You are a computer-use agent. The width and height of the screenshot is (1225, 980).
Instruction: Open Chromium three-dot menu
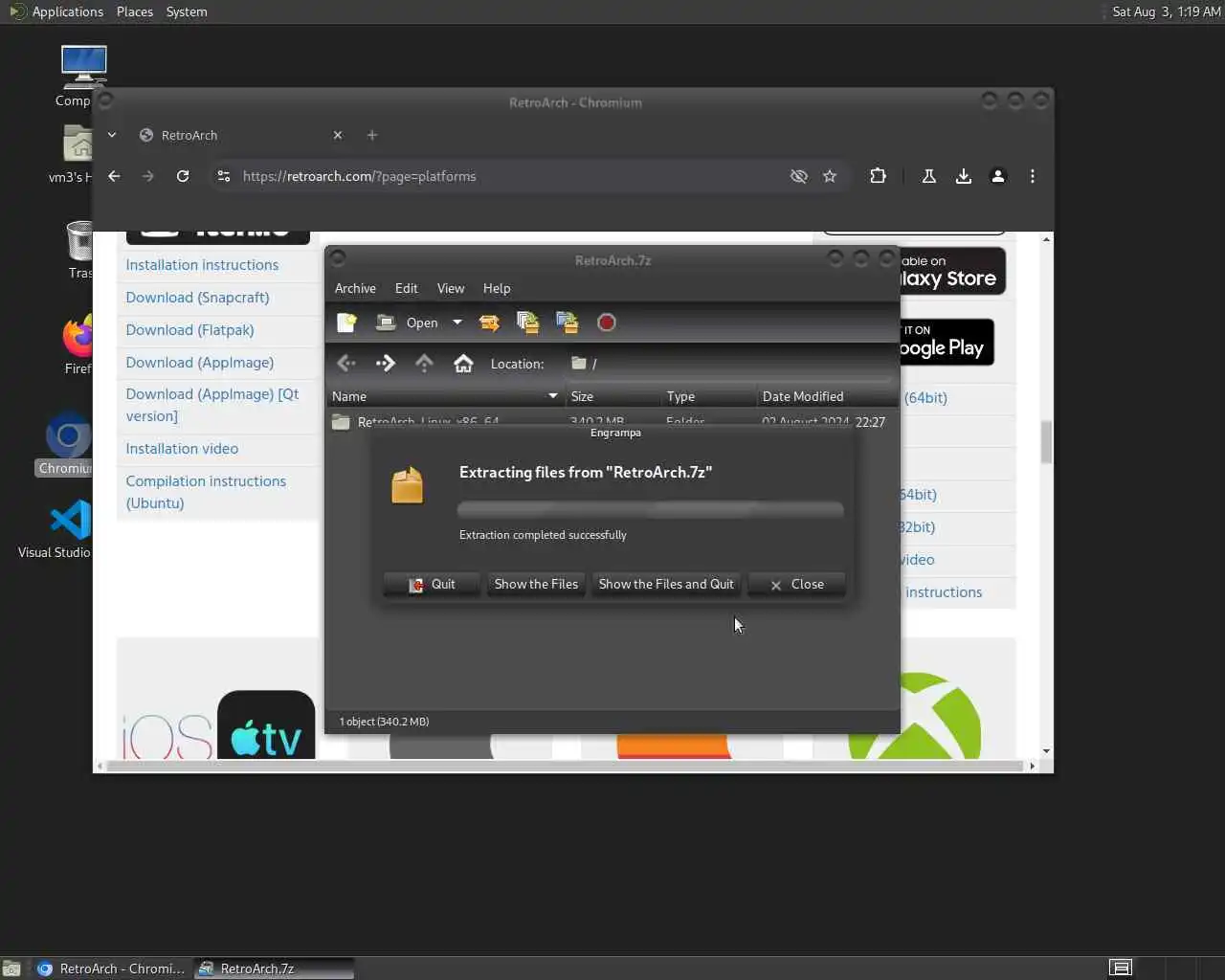[1032, 176]
